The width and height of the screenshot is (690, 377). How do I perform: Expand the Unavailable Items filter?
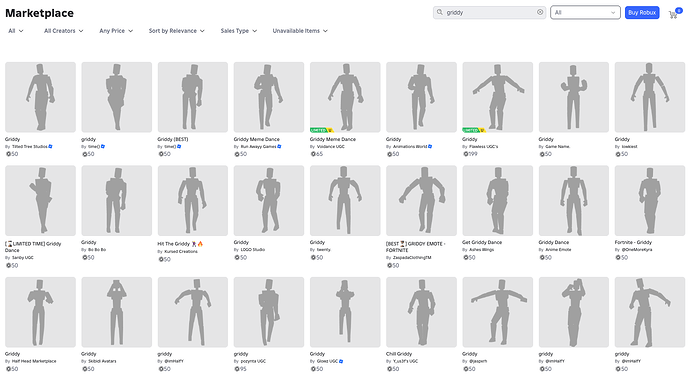point(300,31)
